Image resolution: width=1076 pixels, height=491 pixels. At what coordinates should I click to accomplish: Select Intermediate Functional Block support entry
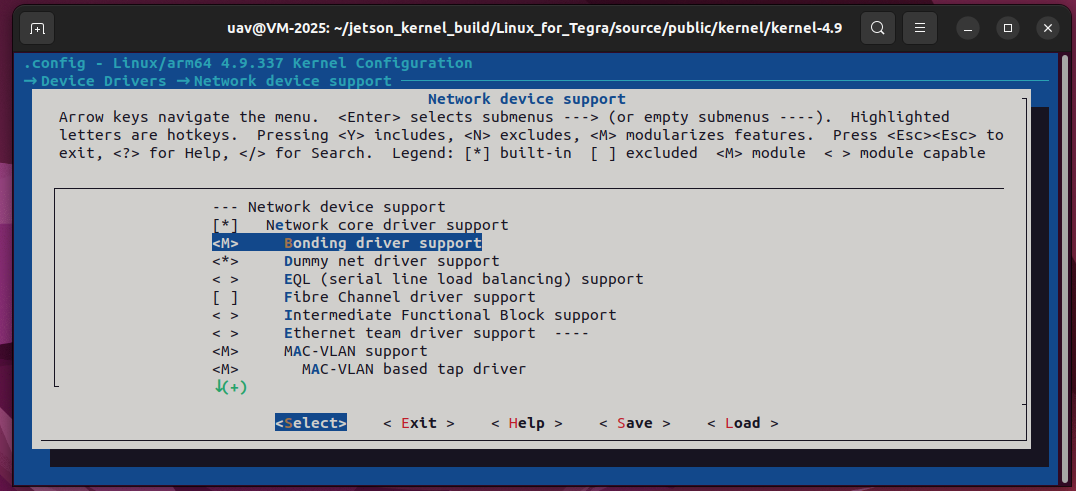click(x=449, y=315)
